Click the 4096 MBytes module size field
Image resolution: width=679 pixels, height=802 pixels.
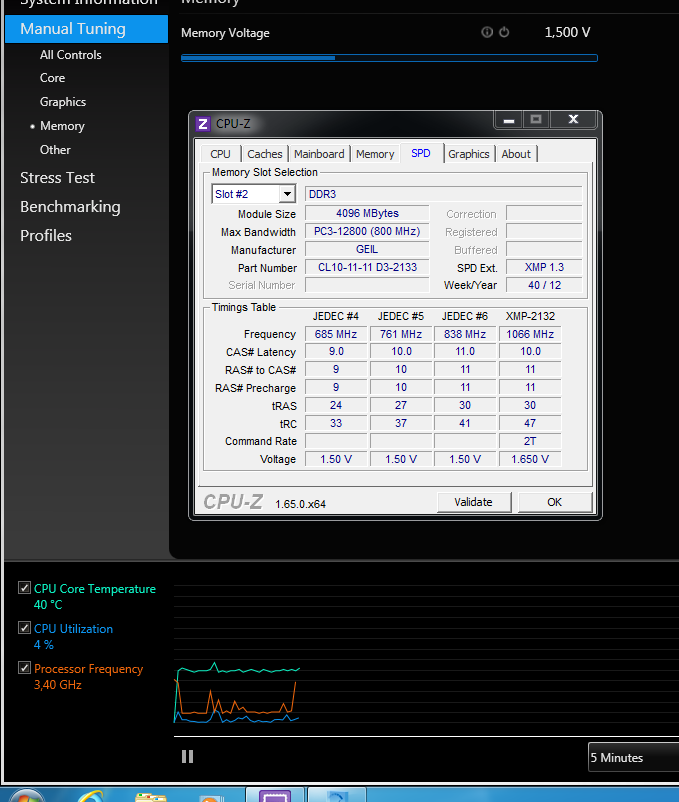tap(367, 213)
